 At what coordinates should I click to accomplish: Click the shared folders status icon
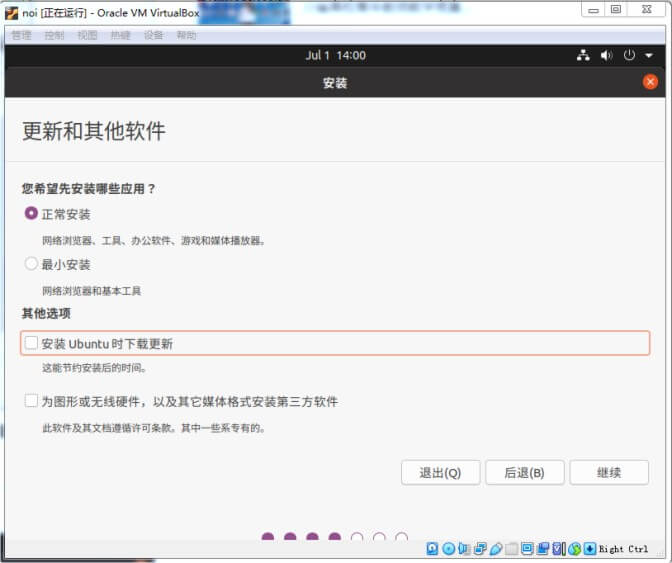(511, 548)
